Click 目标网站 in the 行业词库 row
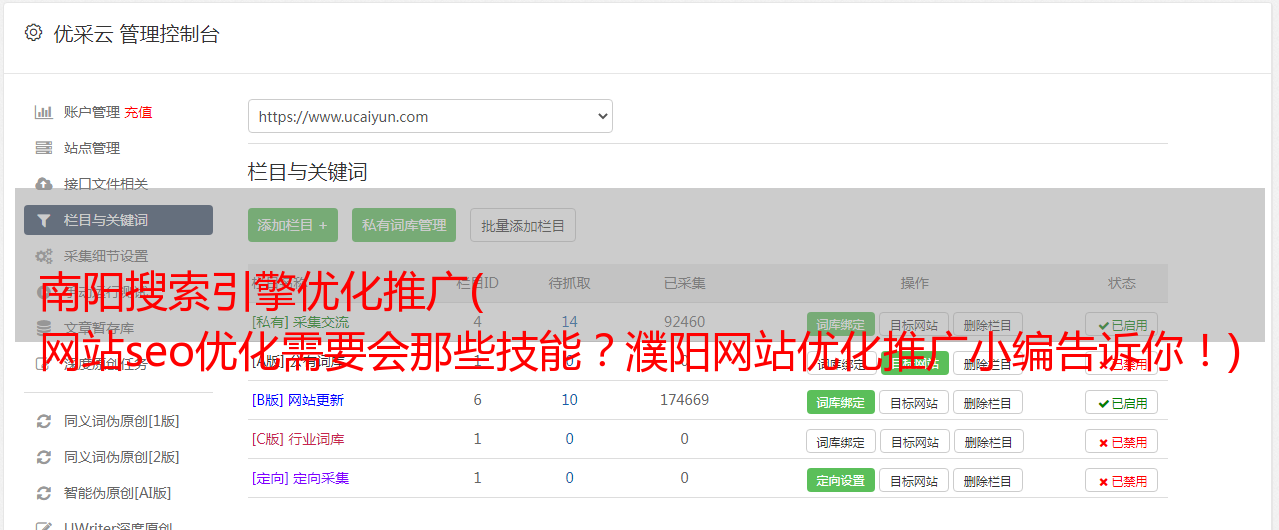 click(x=914, y=441)
